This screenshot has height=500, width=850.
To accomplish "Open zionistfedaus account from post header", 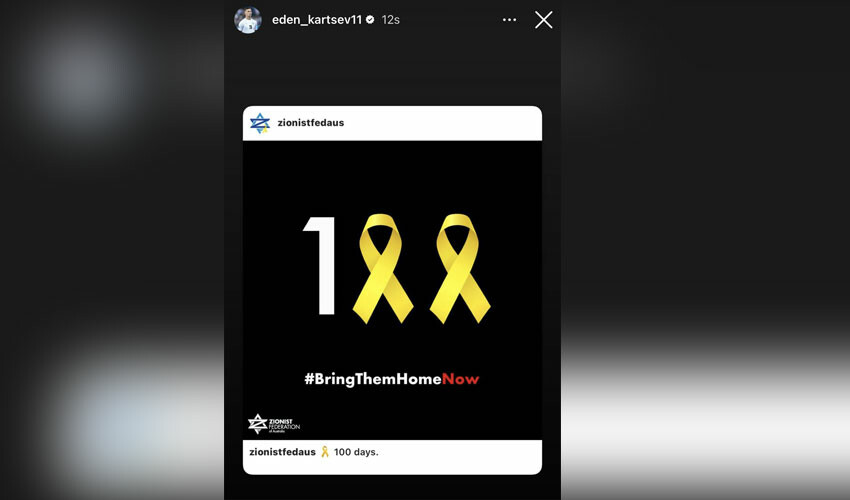I will click(311, 123).
